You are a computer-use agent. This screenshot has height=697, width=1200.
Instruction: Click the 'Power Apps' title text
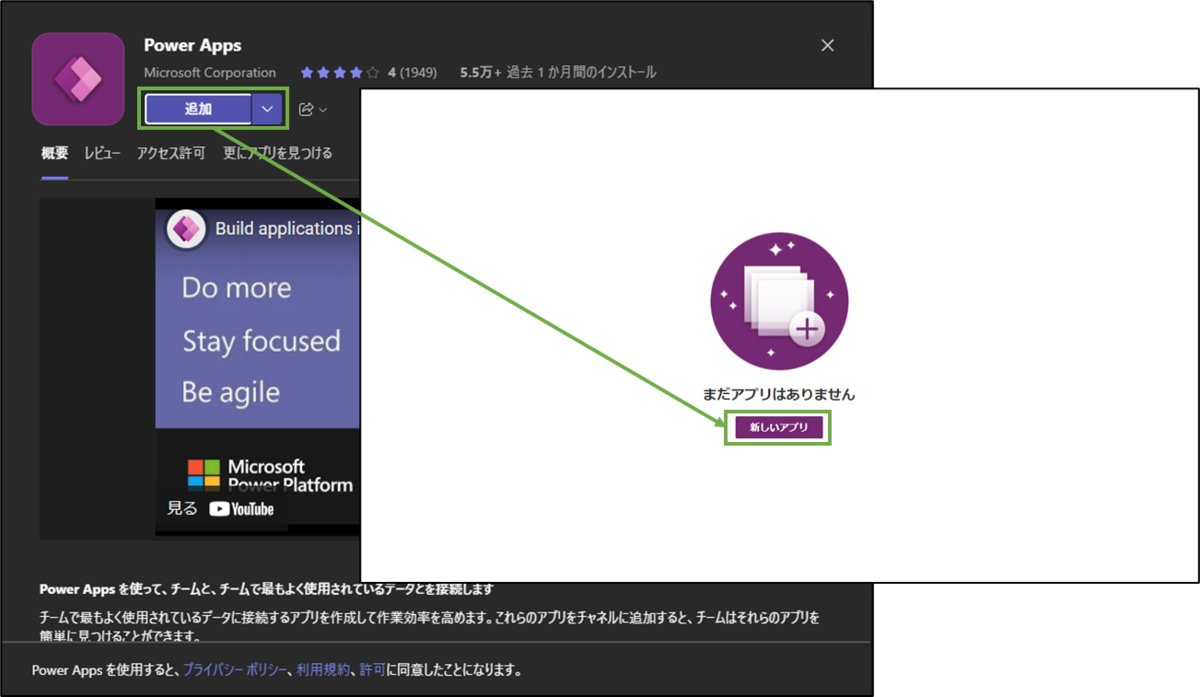tap(193, 45)
